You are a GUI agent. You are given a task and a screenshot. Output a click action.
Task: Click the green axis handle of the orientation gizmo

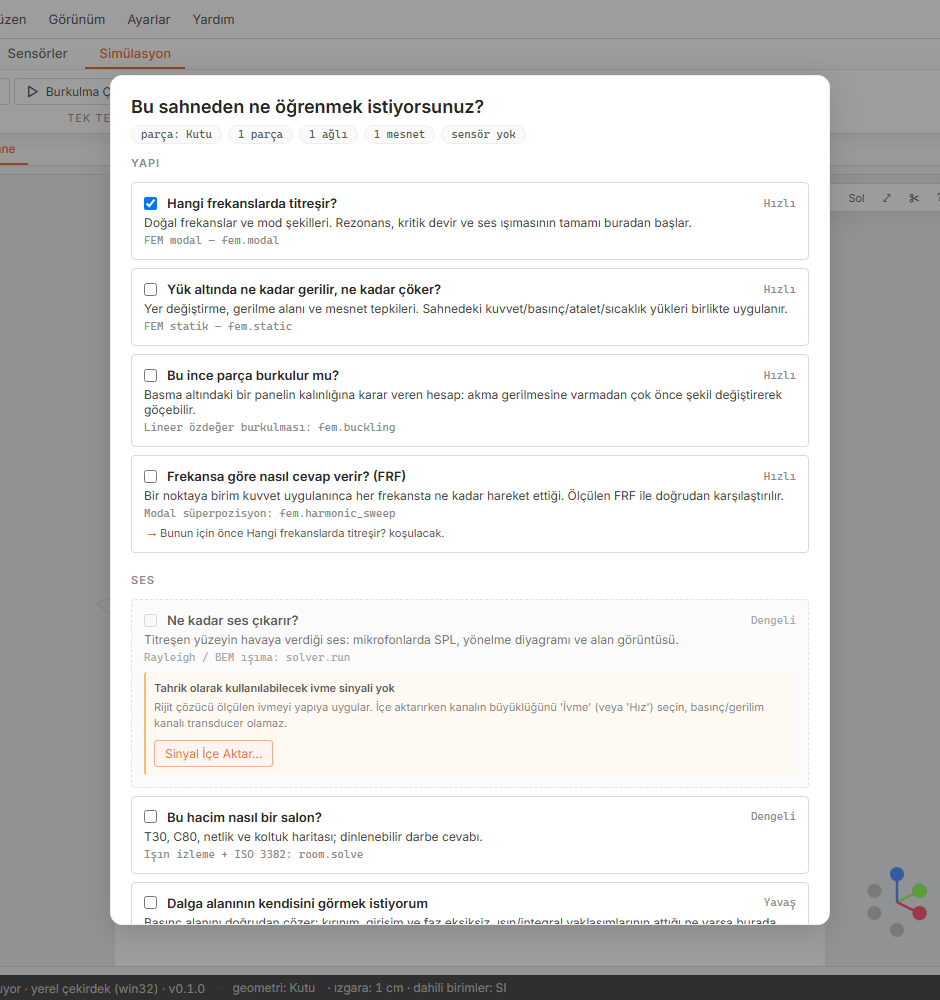pos(920,890)
